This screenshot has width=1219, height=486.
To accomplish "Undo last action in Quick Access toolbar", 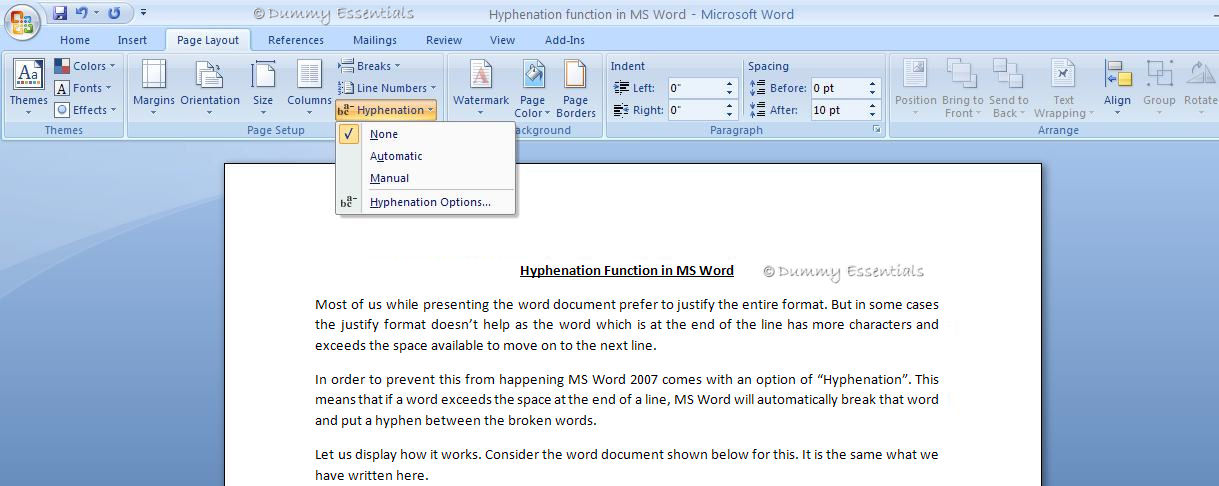I will 82,14.
